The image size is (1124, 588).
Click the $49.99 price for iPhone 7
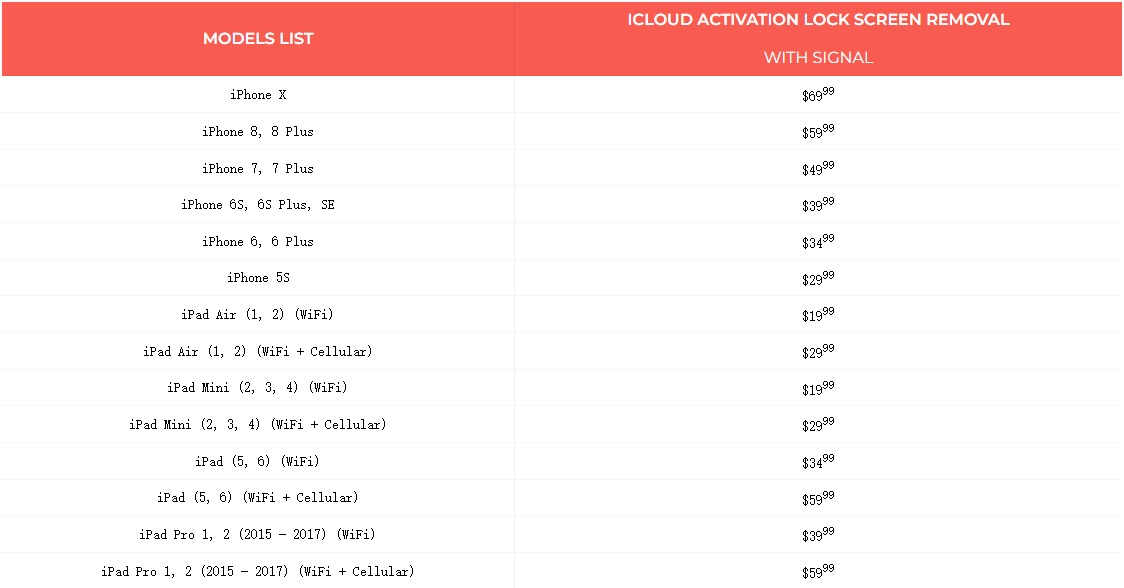pos(818,168)
